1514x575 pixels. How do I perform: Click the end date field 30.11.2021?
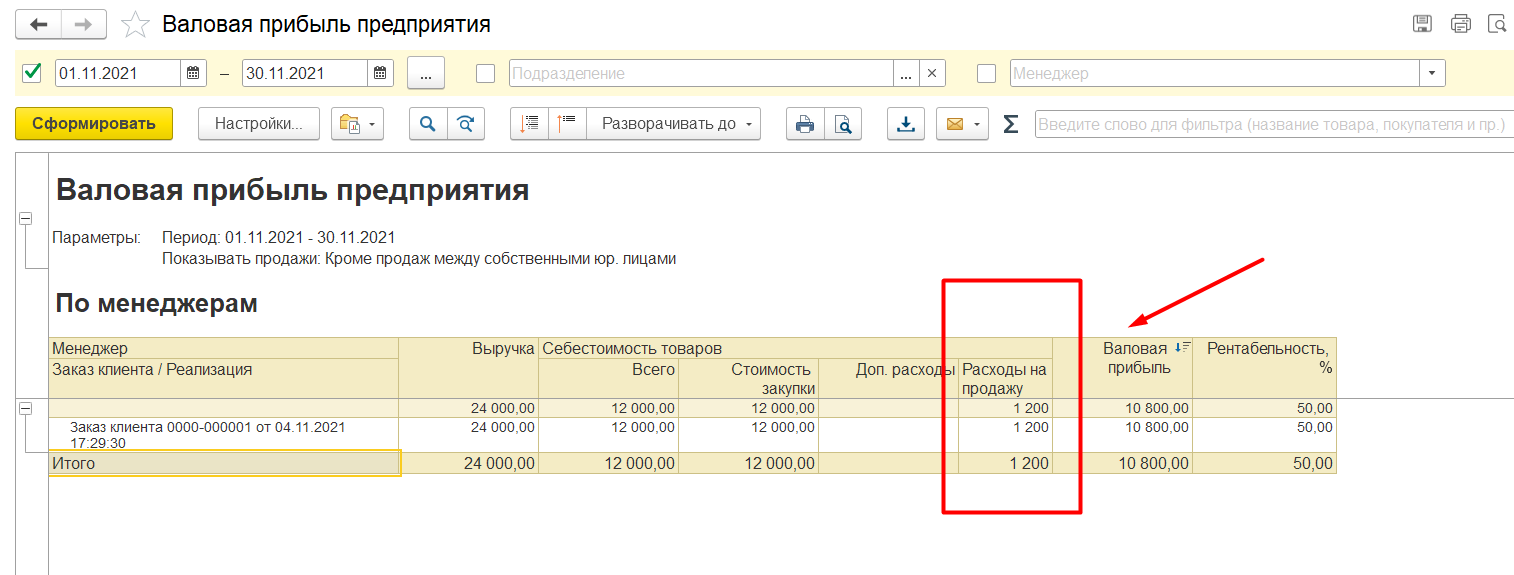tap(305, 73)
